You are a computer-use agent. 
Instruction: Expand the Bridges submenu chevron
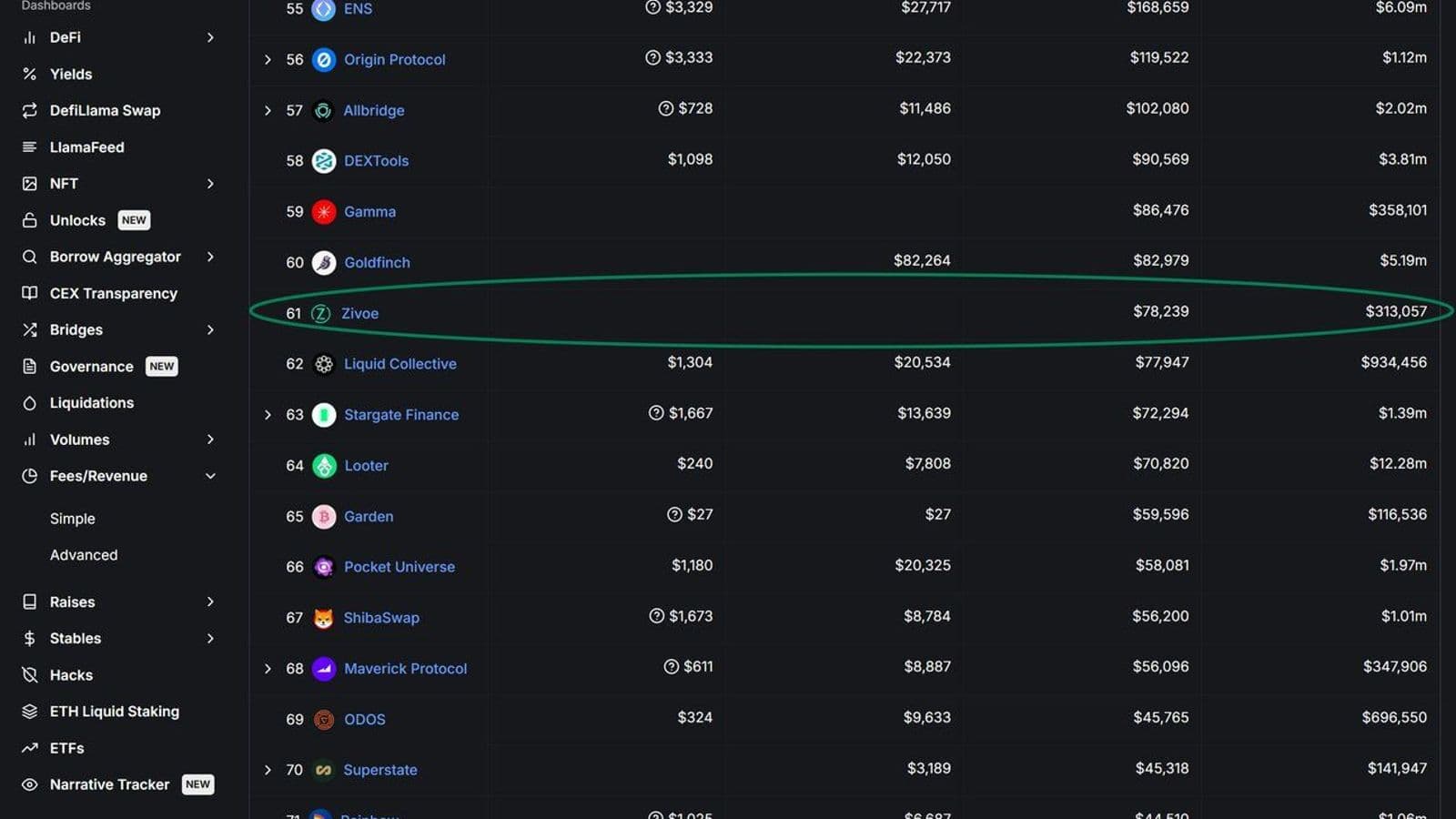click(x=210, y=329)
